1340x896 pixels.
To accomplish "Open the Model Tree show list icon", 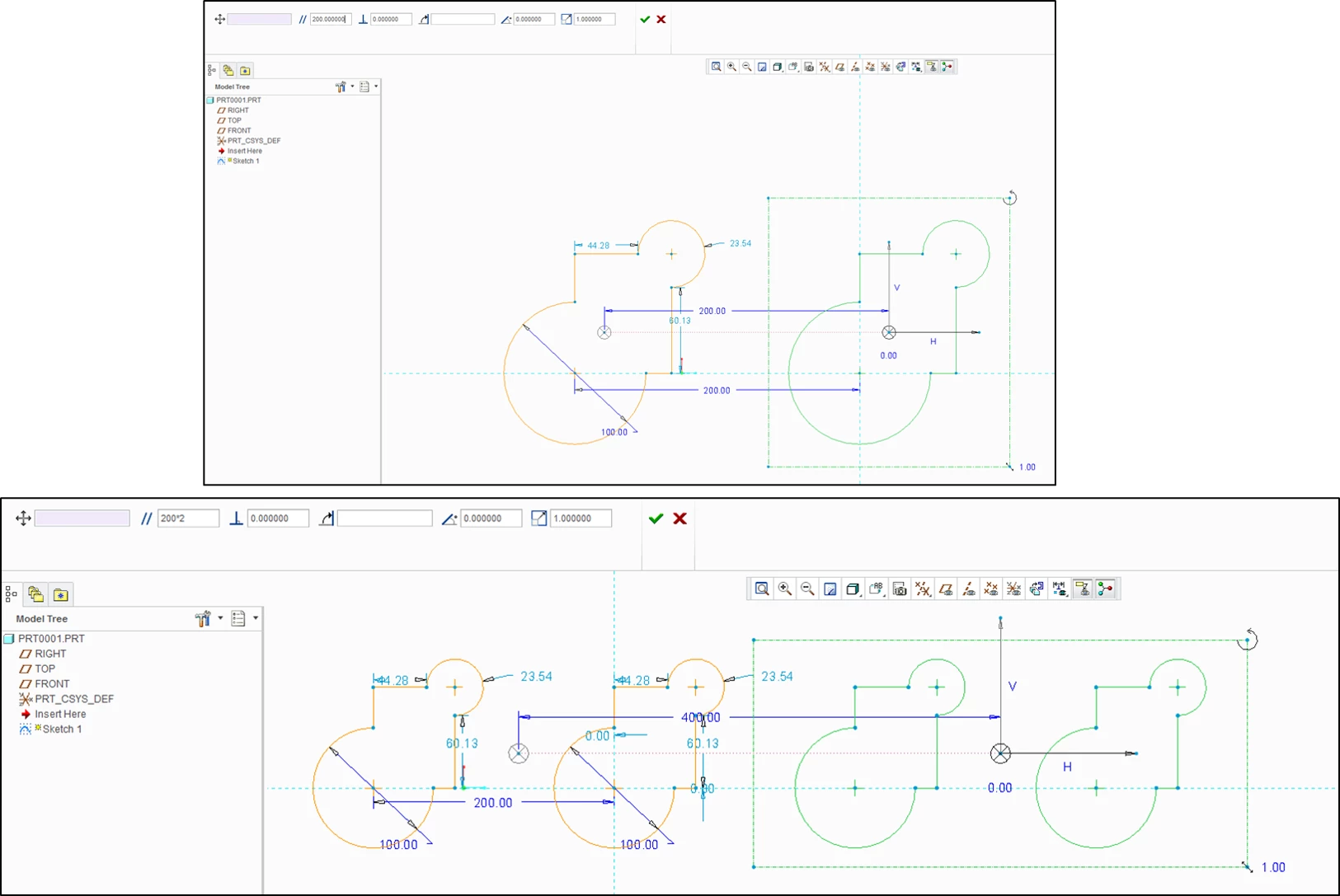I will tap(239, 617).
